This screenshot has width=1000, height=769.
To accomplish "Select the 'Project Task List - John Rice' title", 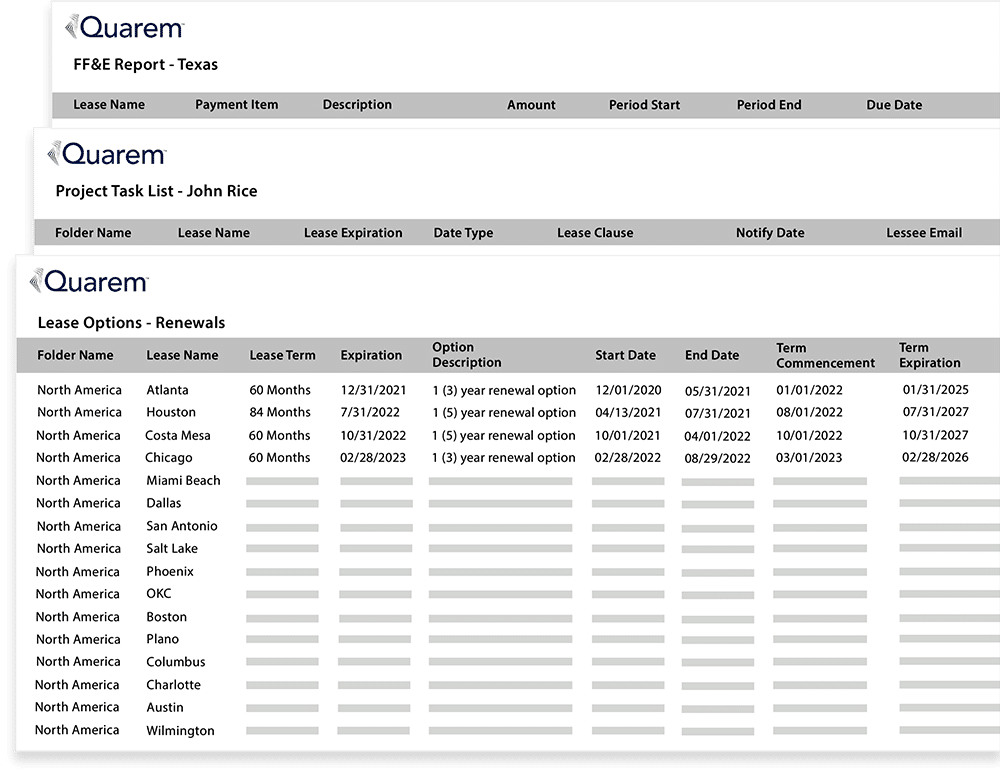I will tap(156, 191).
